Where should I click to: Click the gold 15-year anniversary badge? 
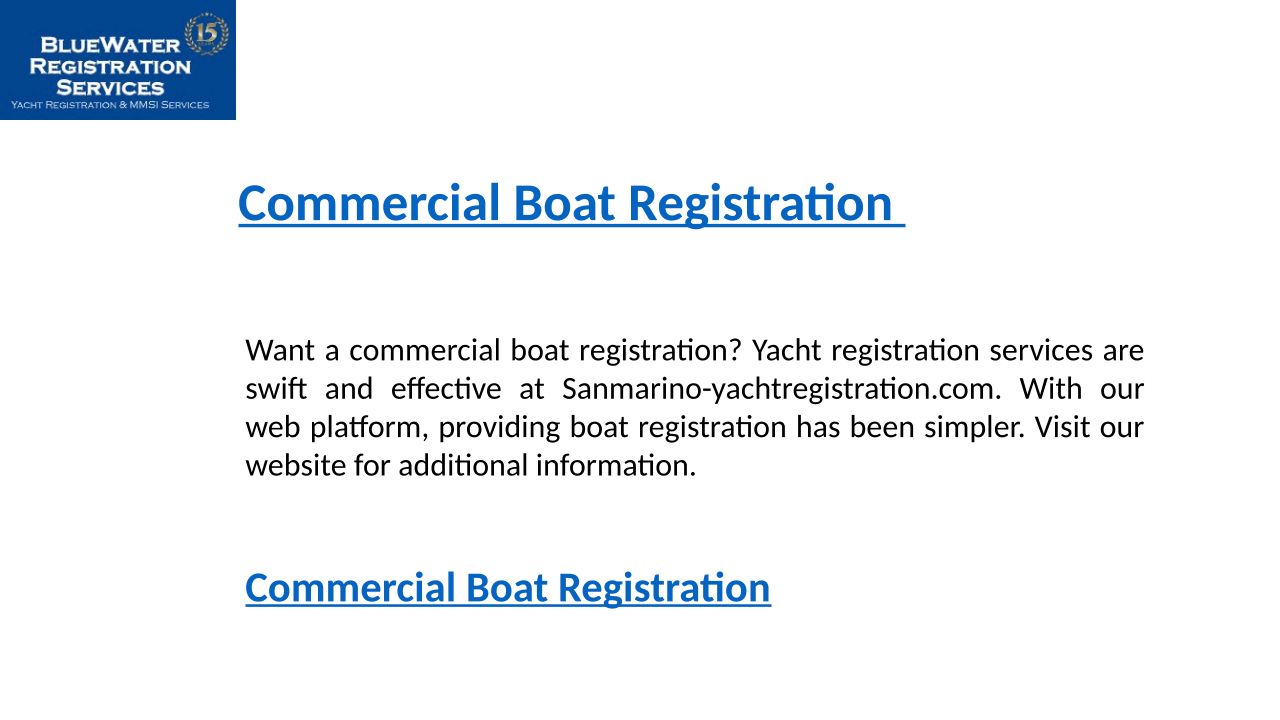pos(207,34)
